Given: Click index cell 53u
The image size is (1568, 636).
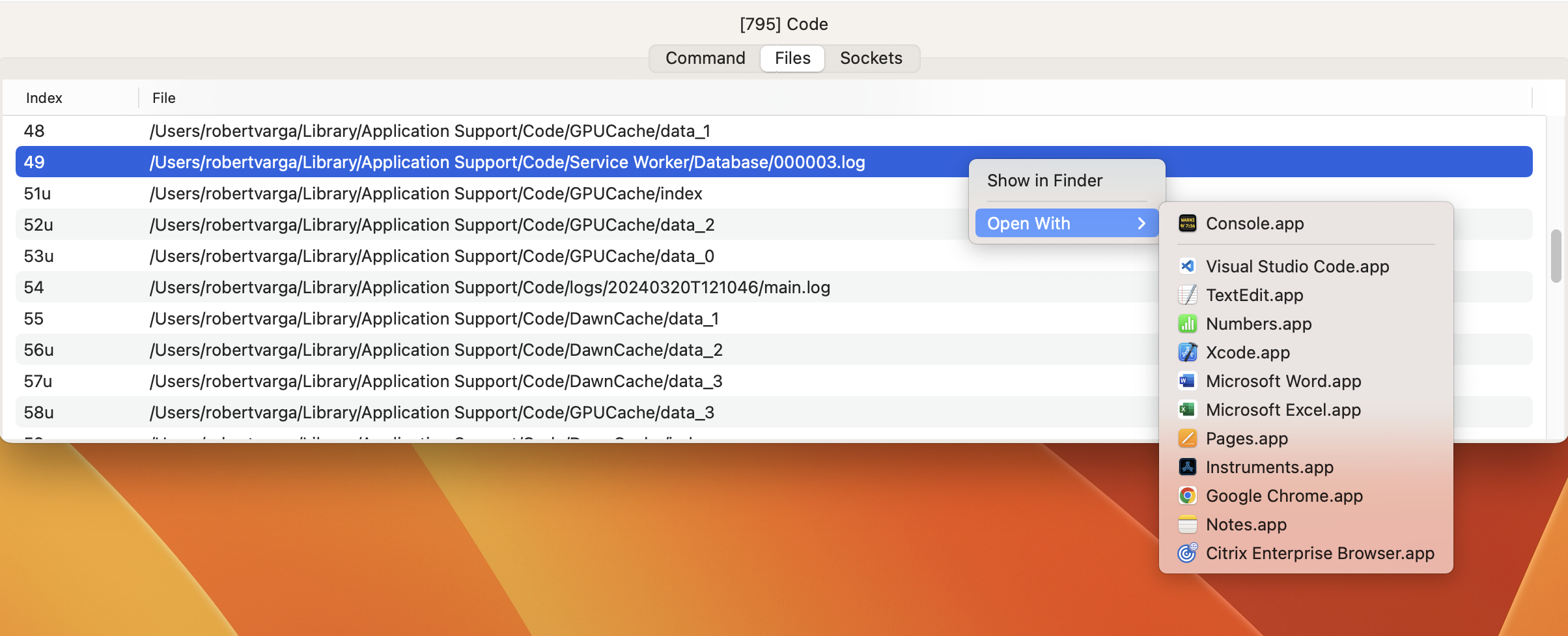Looking at the screenshot, I should (38, 256).
